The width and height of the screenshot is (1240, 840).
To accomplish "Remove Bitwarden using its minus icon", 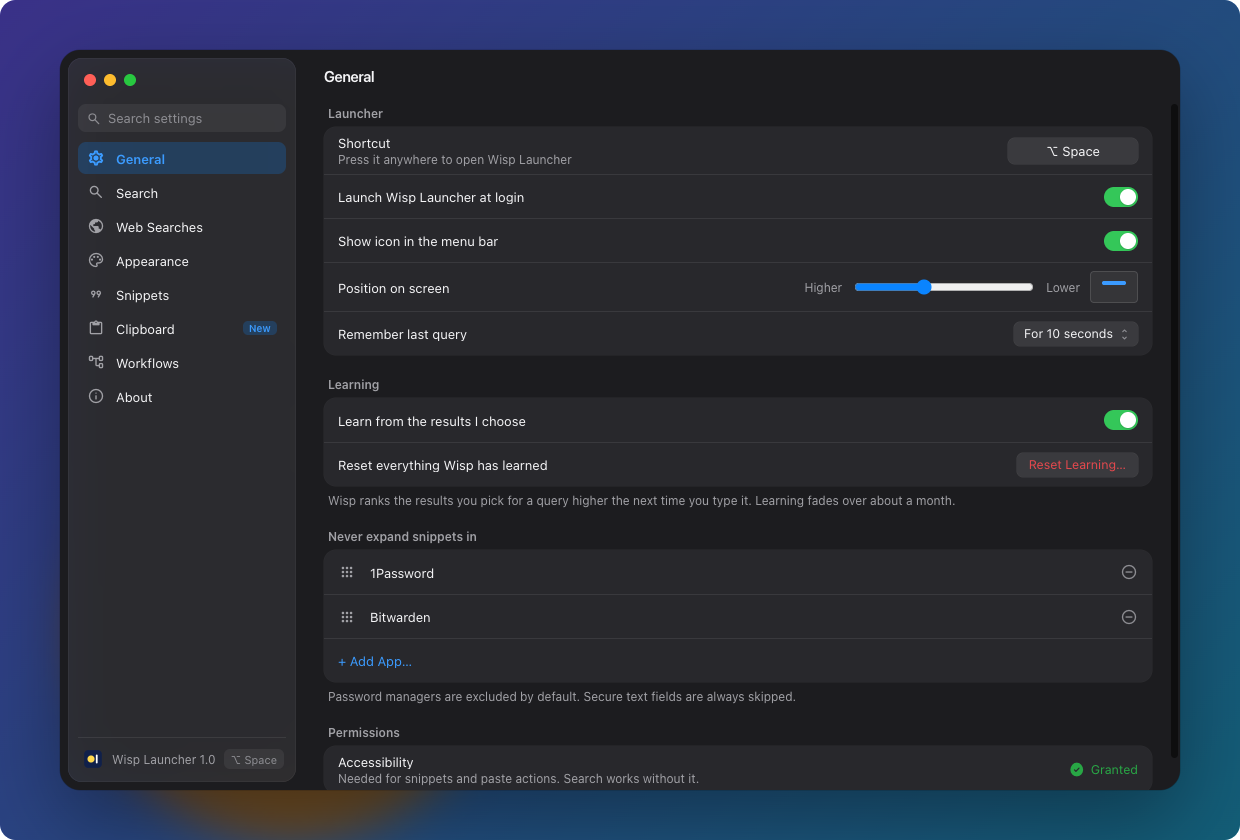I will pyautogui.click(x=1129, y=617).
